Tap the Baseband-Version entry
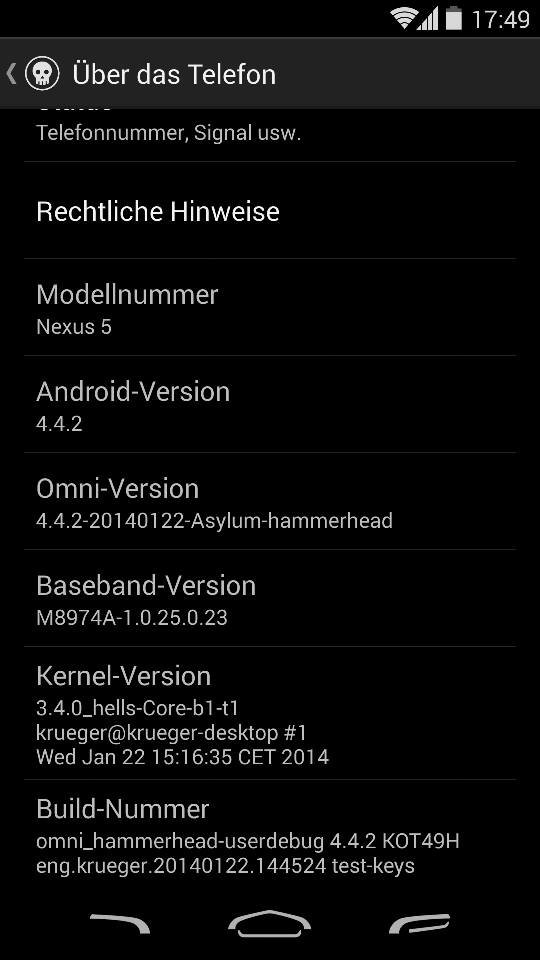 point(270,598)
